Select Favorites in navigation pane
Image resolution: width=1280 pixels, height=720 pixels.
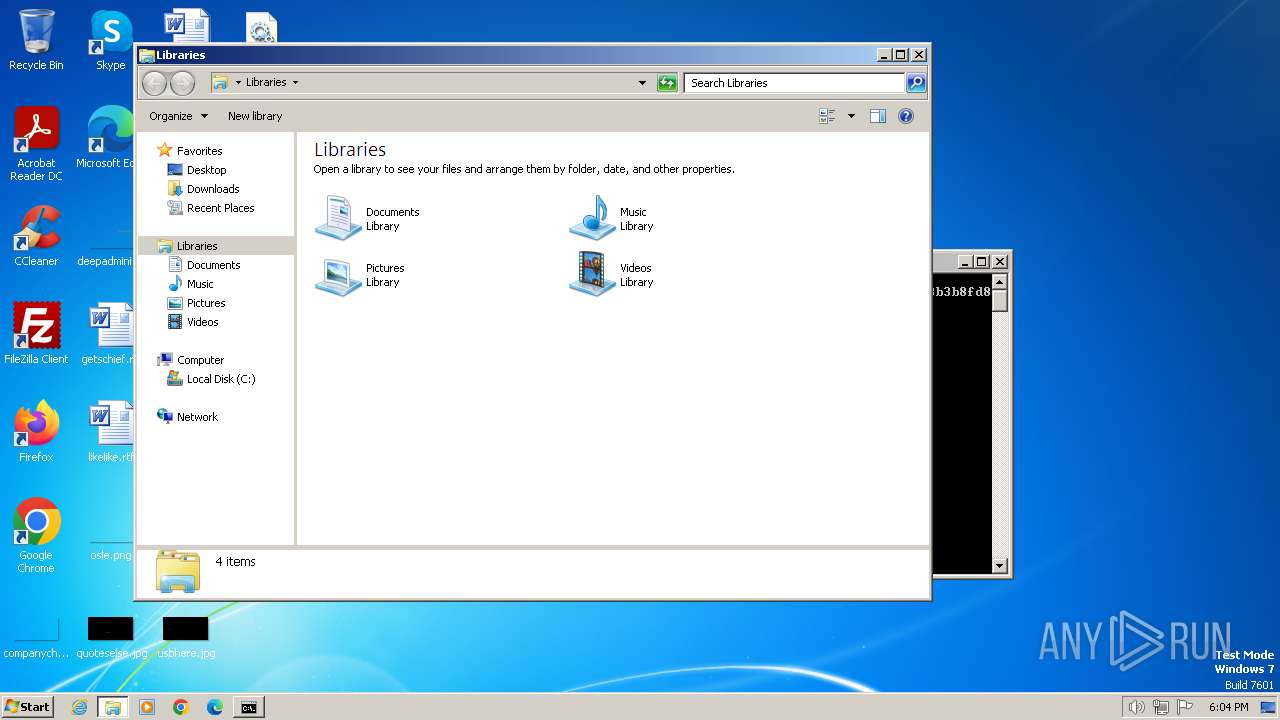coord(199,151)
